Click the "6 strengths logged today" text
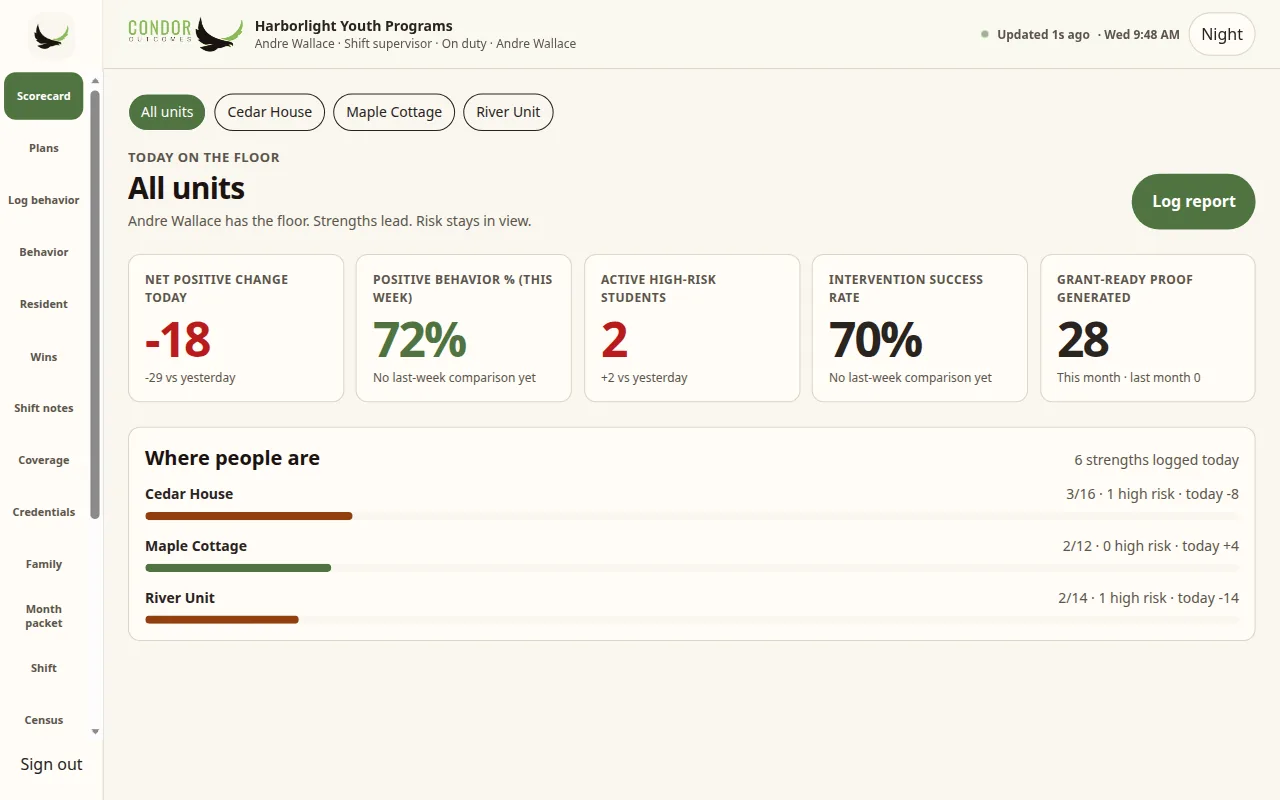The image size is (1280, 800). (1156, 460)
